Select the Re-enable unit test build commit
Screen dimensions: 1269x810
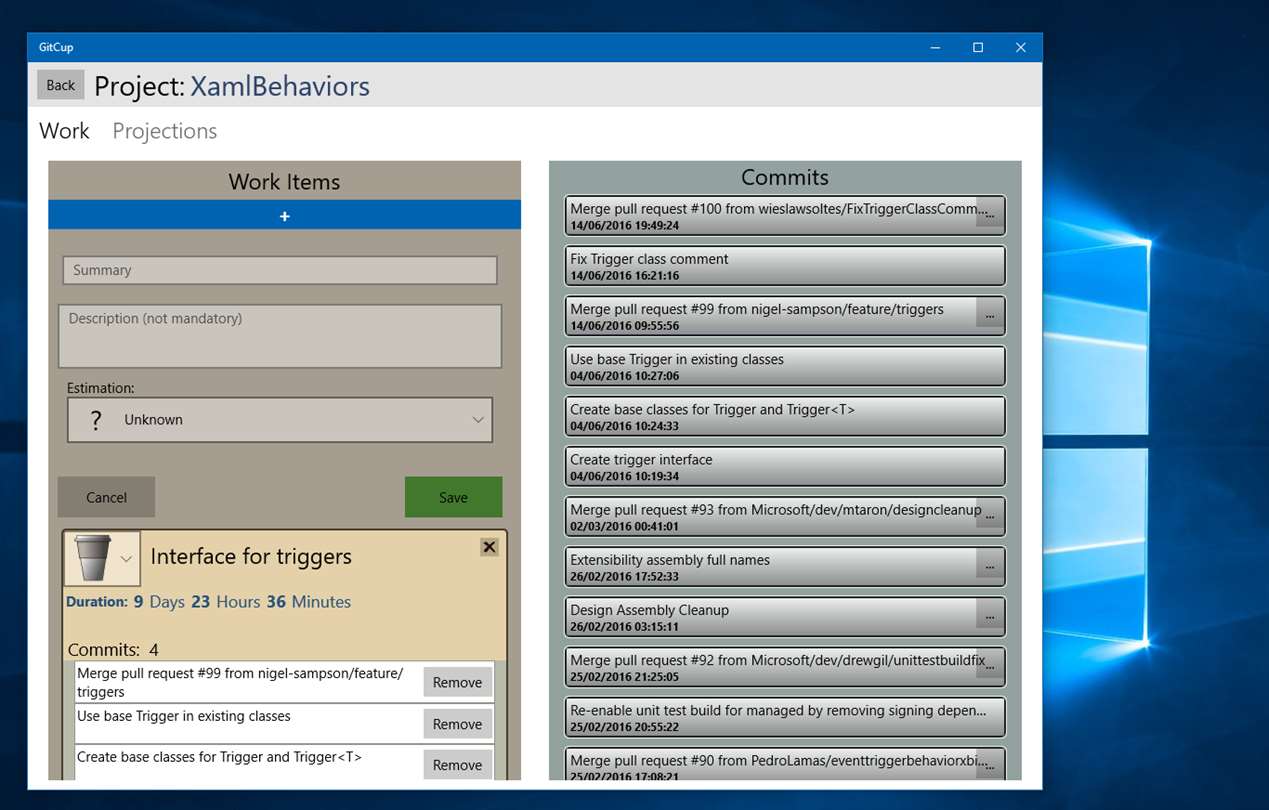coord(785,717)
